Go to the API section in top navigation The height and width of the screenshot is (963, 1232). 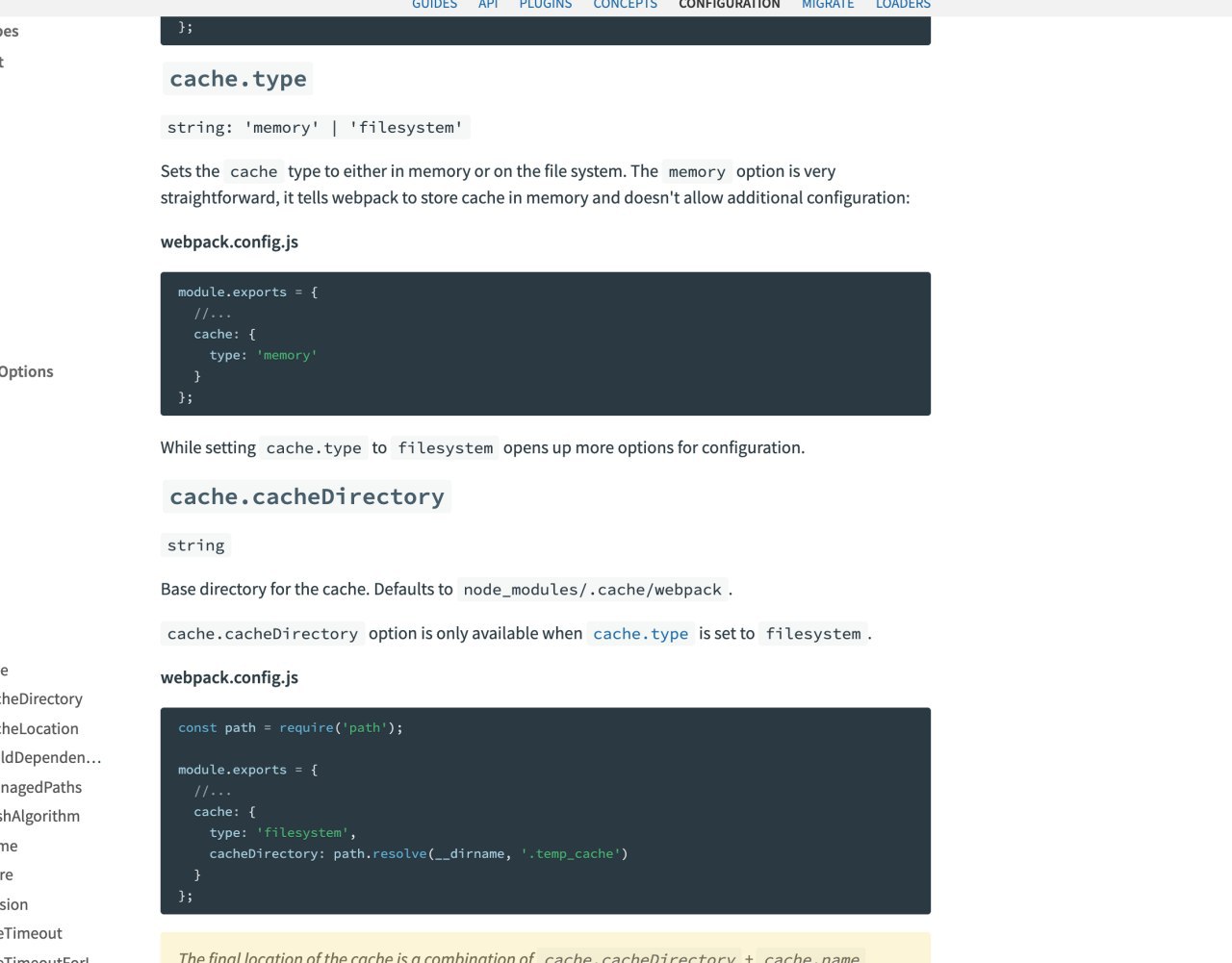[488, 5]
